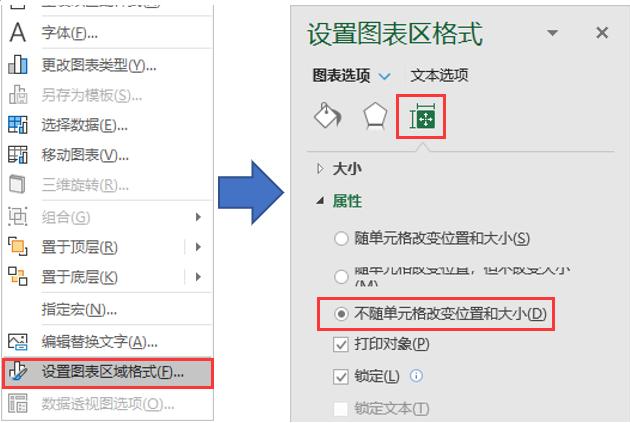Click the grayed Save as Template icon
The image size is (630, 423).
click(18, 95)
